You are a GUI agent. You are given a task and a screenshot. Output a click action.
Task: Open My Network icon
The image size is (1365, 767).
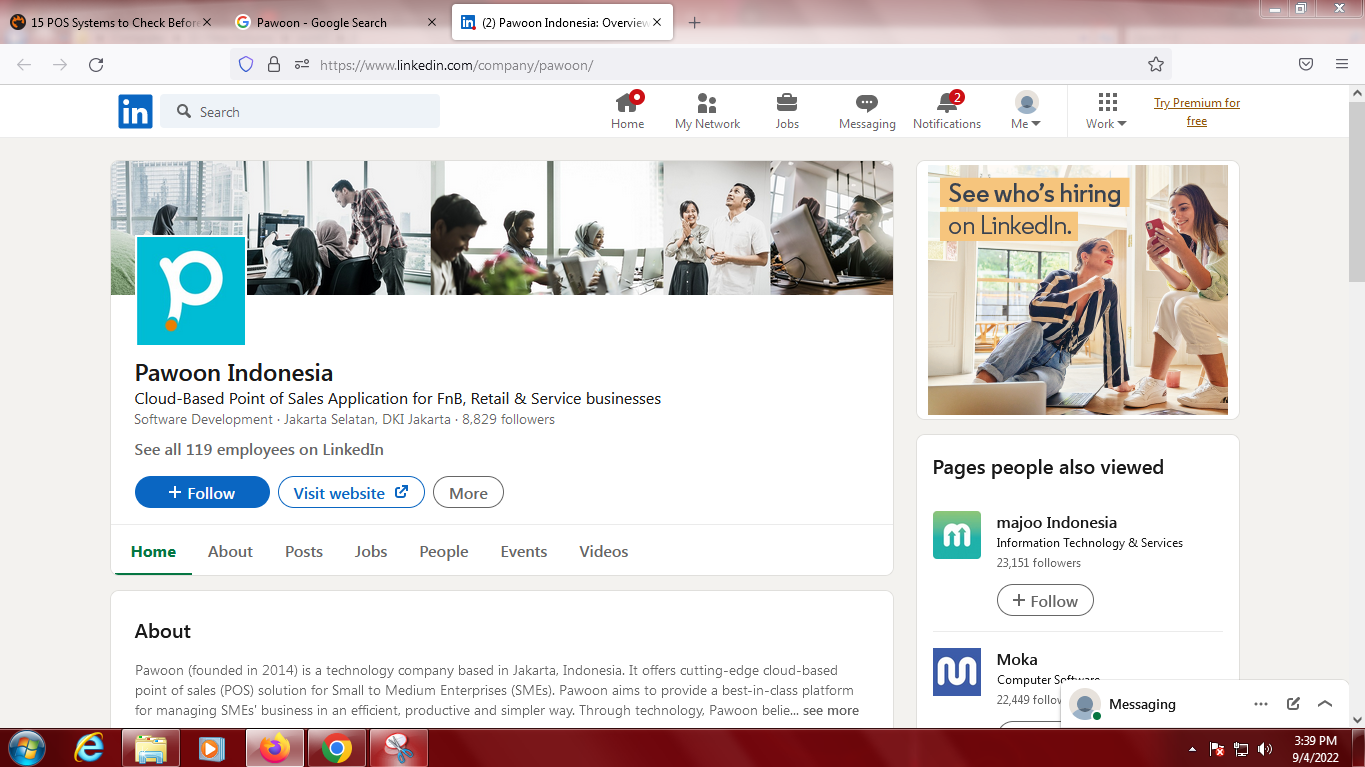pos(707,111)
